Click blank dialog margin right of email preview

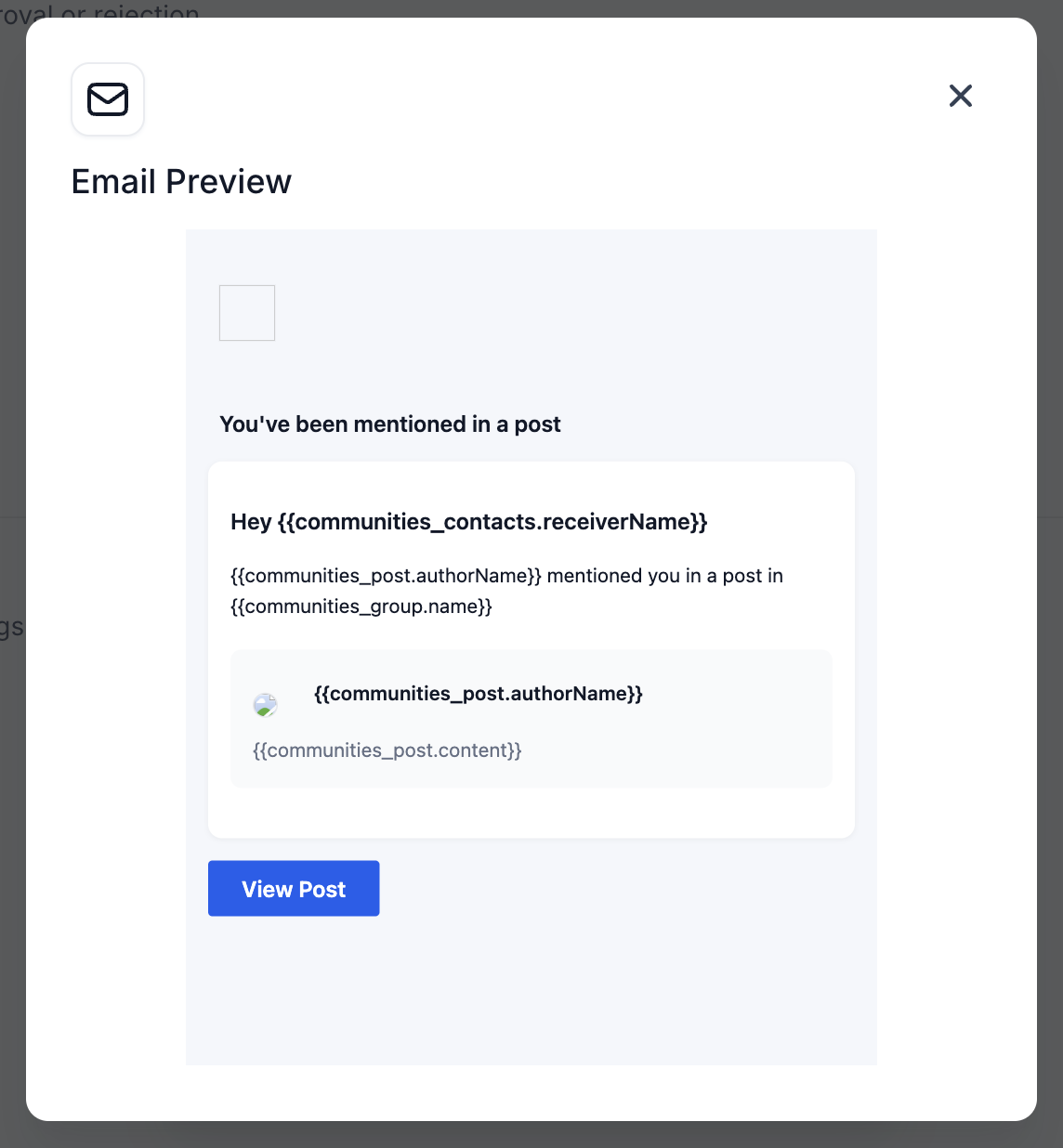(x=955, y=650)
